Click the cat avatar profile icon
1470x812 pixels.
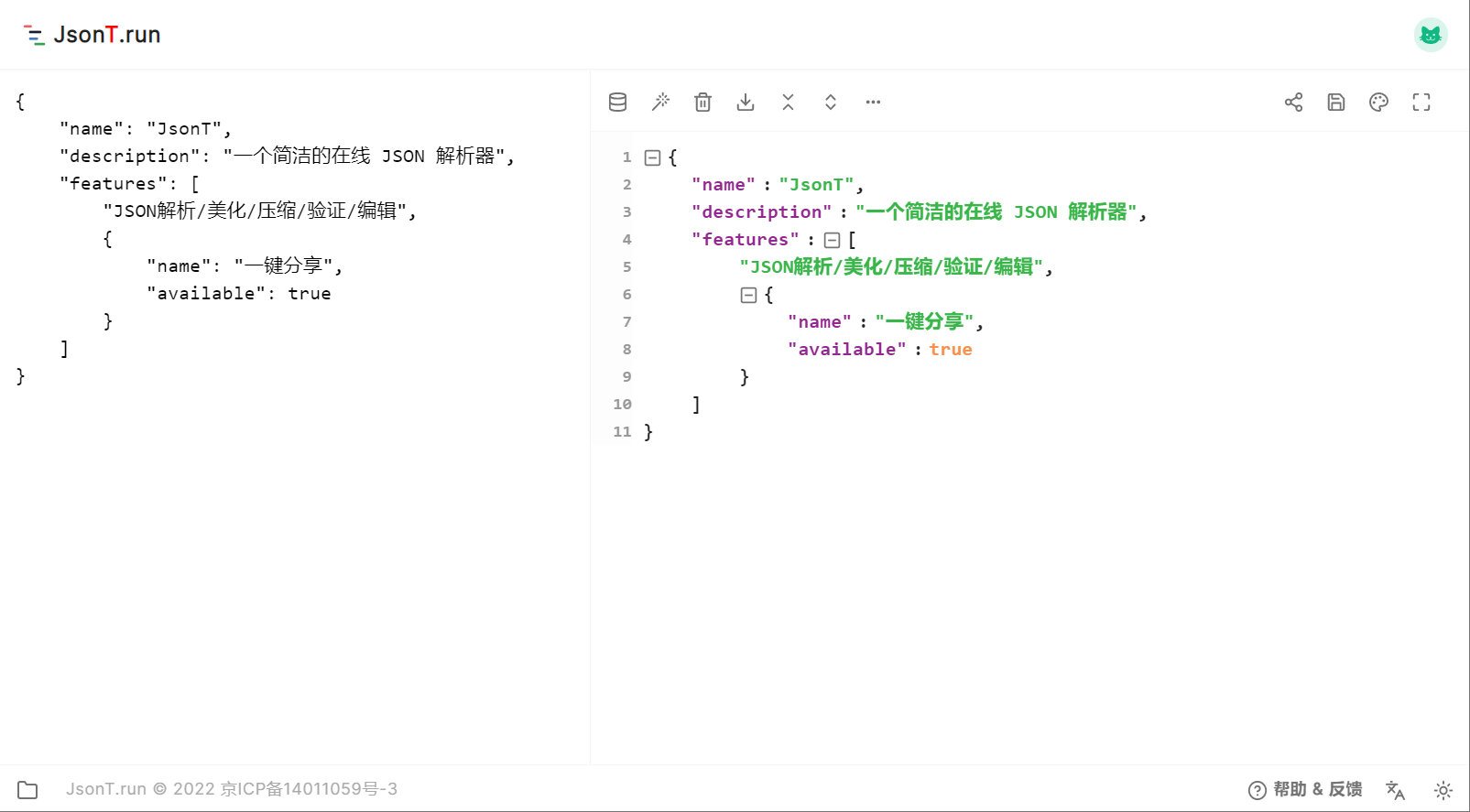pyautogui.click(x=1431, y=35)
